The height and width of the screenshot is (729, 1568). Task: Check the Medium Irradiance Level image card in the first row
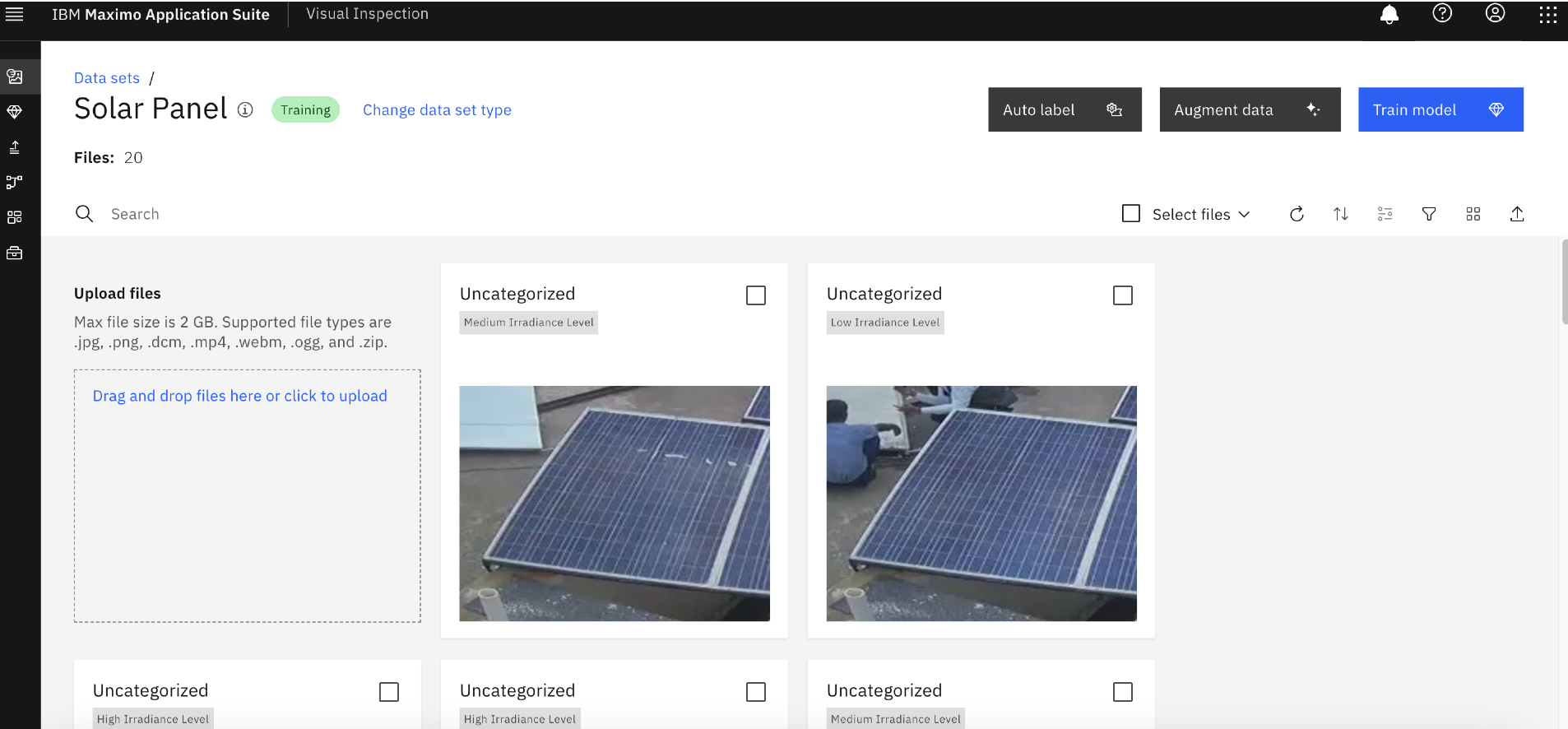pos(756,295)
